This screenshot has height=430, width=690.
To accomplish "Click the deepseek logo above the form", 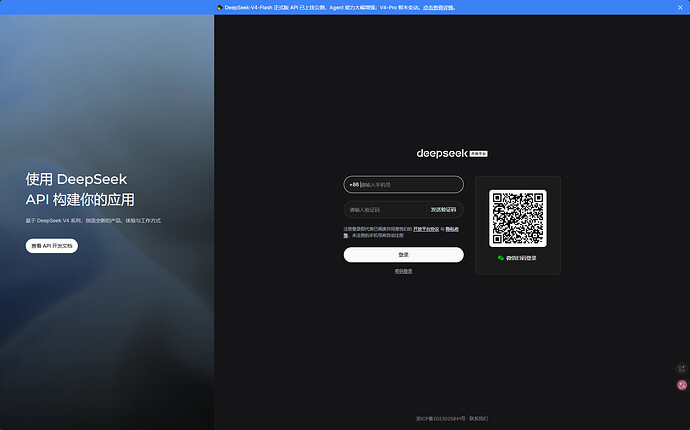I will tap(442, 153).
